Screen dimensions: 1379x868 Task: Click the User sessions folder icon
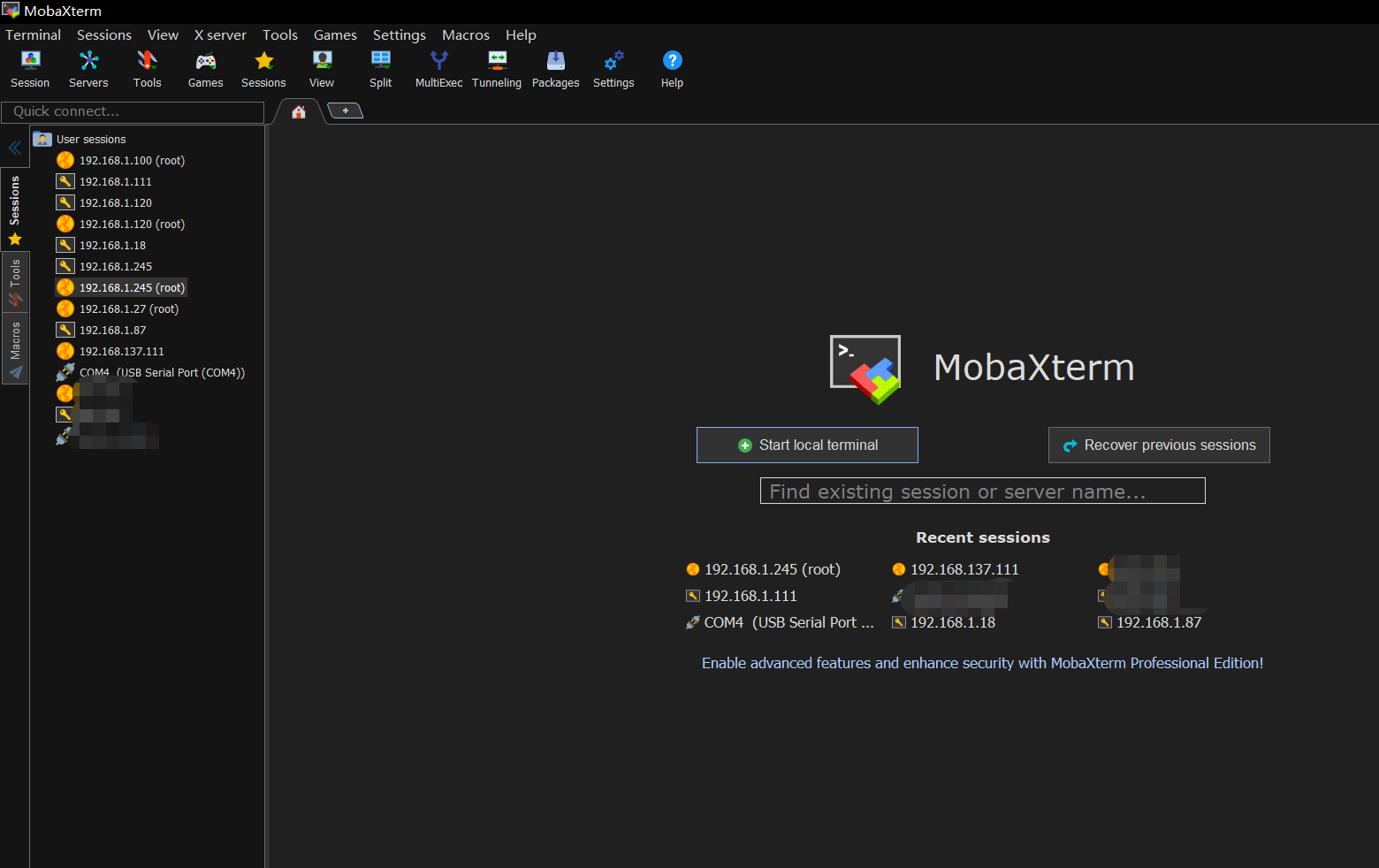[42, 139]
